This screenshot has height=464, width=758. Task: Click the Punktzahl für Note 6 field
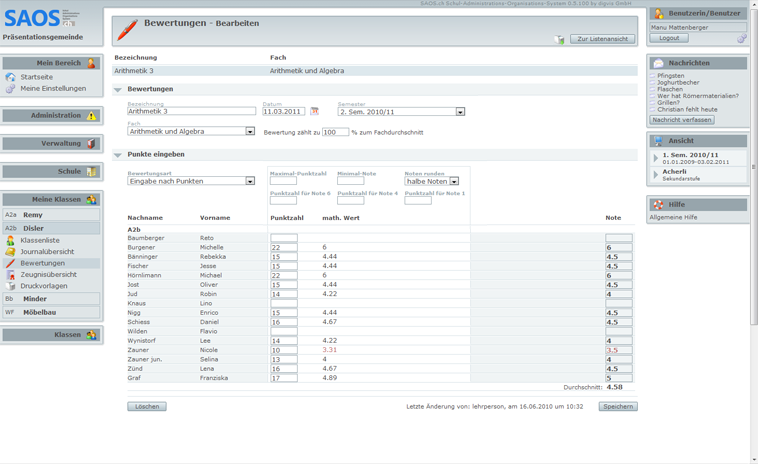tap(283, 201)
